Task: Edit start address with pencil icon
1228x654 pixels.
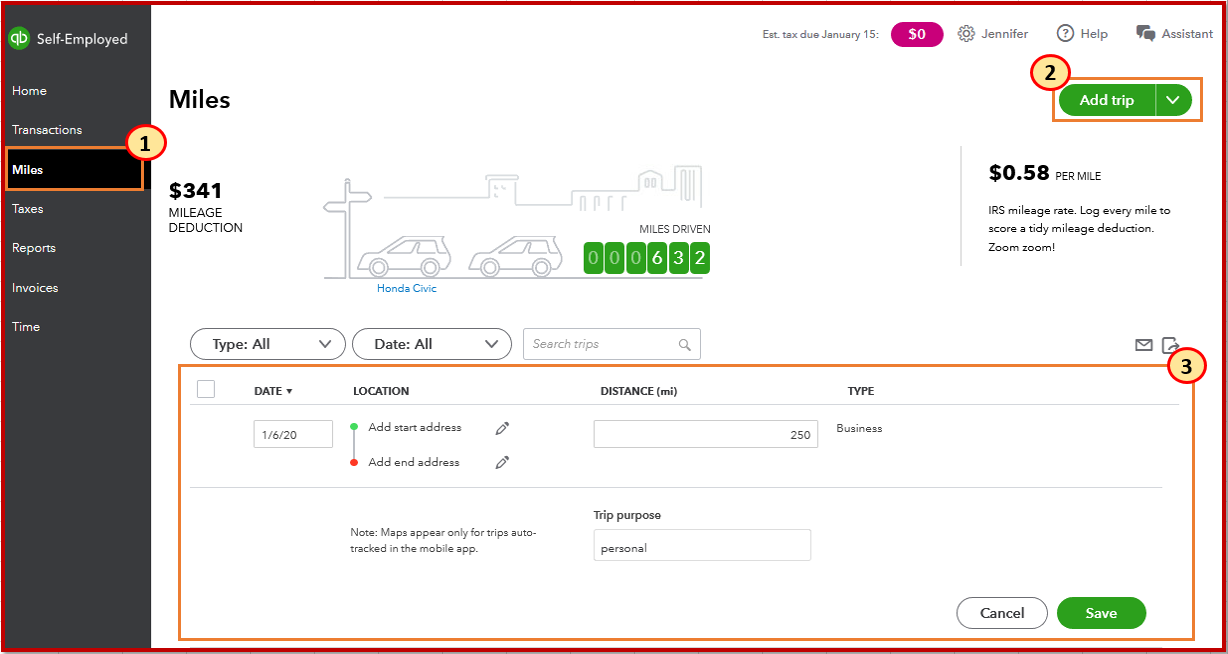Action: click(502, 428)
